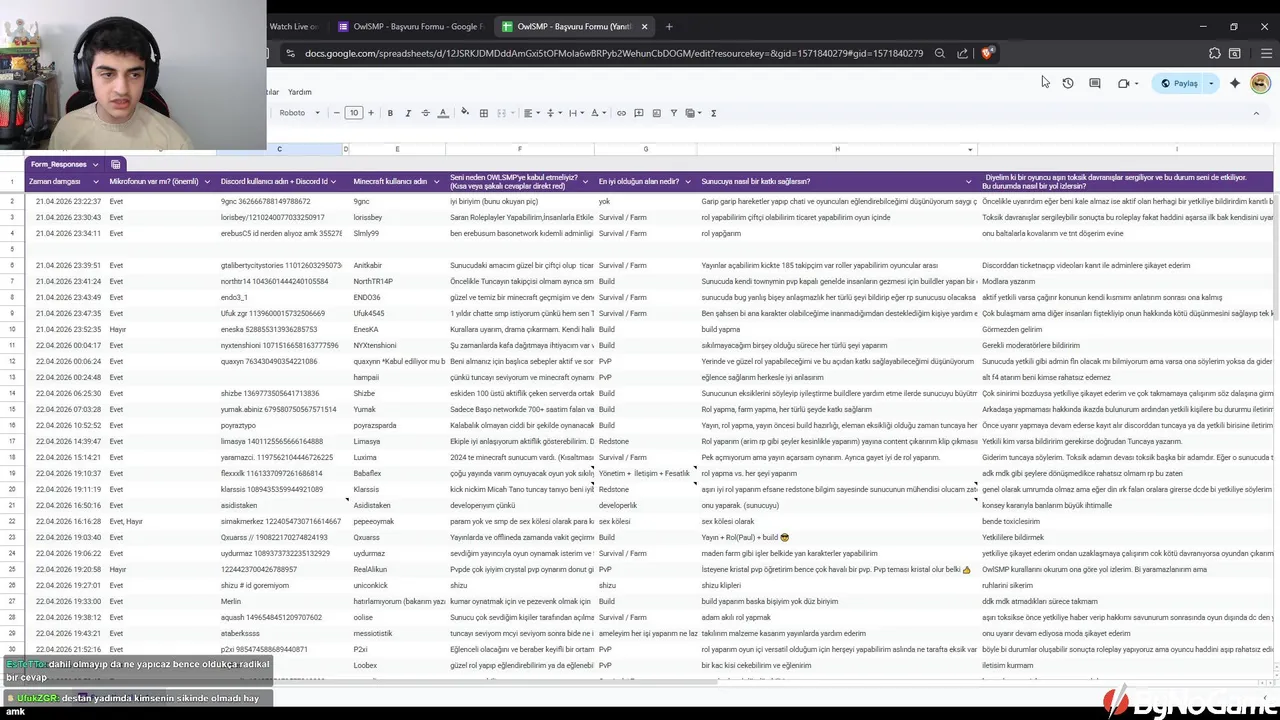Insert a link from toolbar
1280x720 pixels.
[621, 113]
